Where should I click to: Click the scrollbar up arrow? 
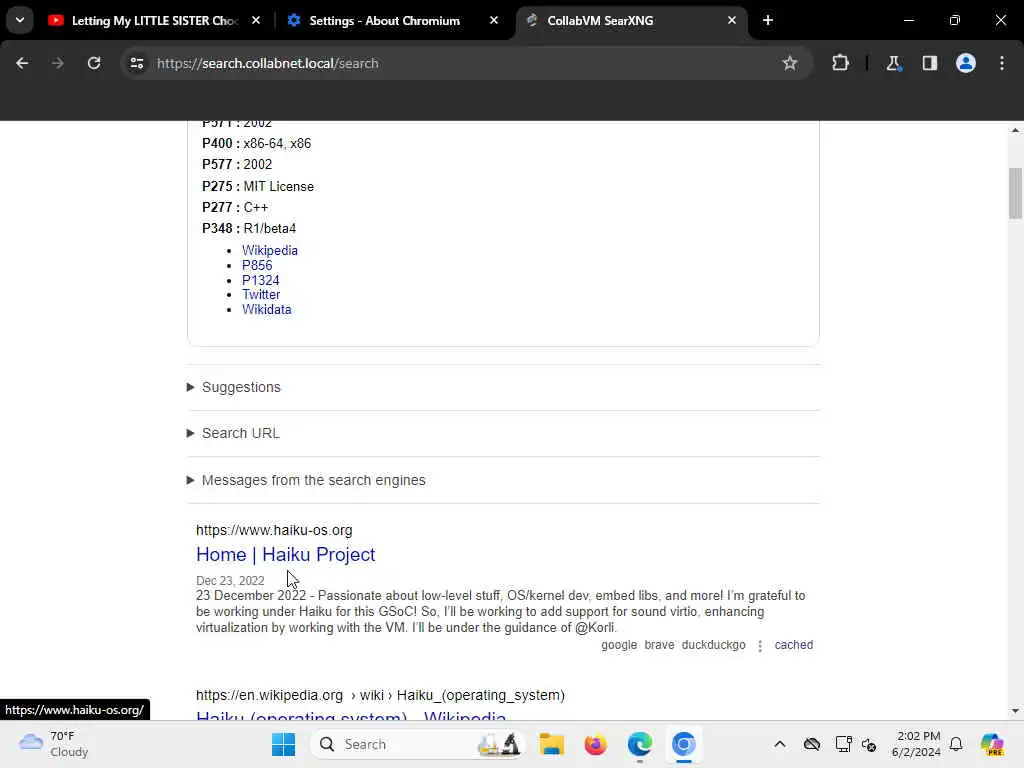pos(1015,131)
